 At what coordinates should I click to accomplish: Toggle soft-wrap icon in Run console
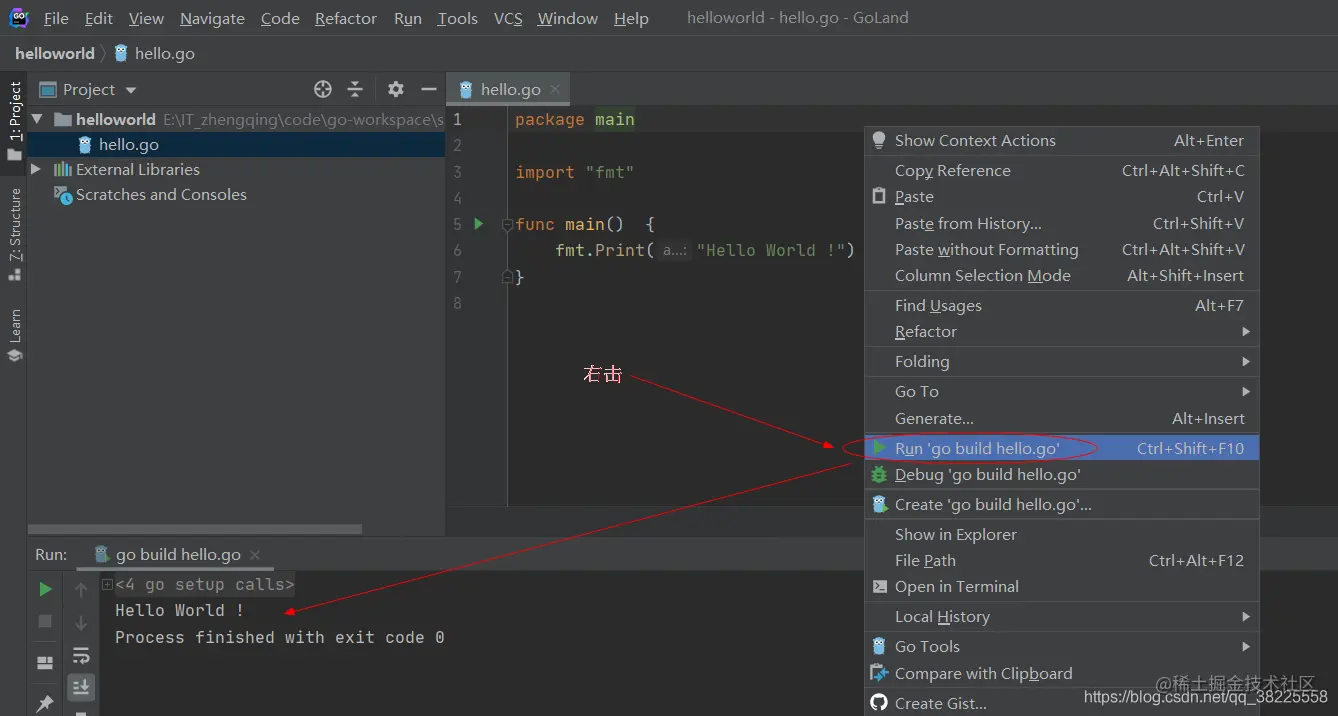coord(81,656)
